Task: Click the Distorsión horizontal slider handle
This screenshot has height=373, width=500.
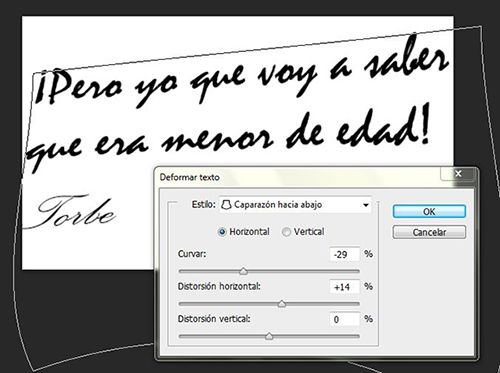Action: [282, 304]
